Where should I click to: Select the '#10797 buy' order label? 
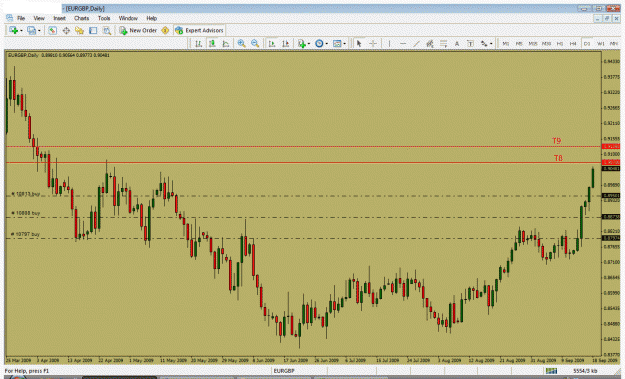[26, 234]
